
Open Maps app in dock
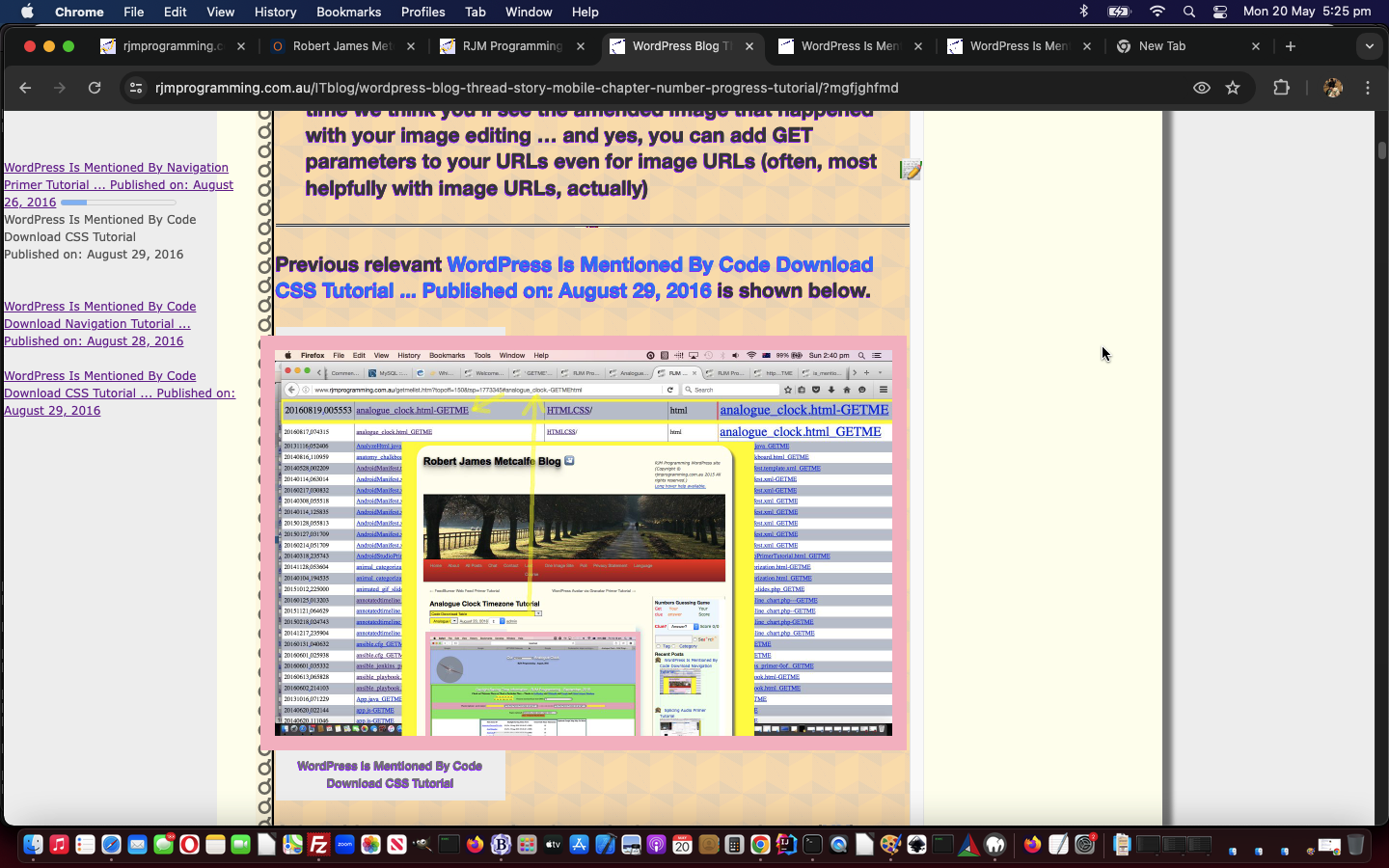tap(292, 845)
